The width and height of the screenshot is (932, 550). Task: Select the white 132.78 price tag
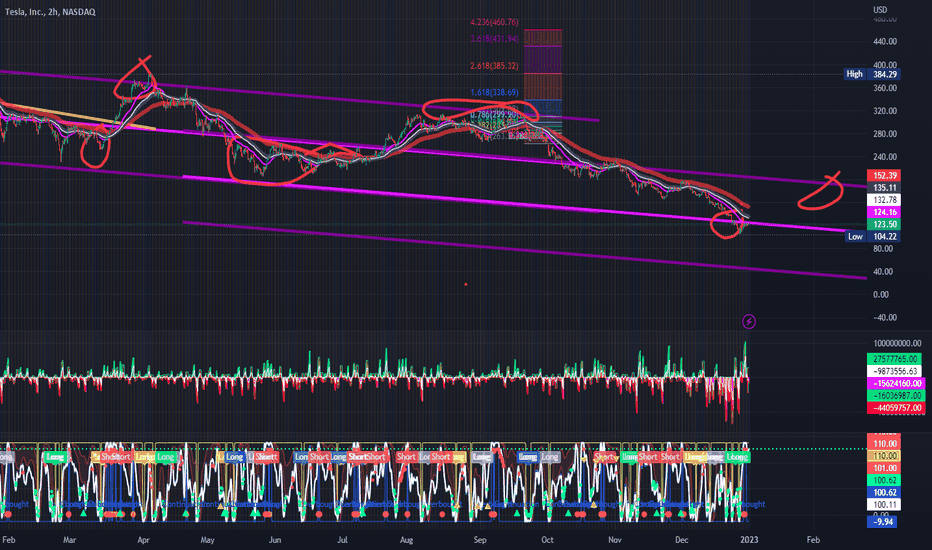[884, 200]
